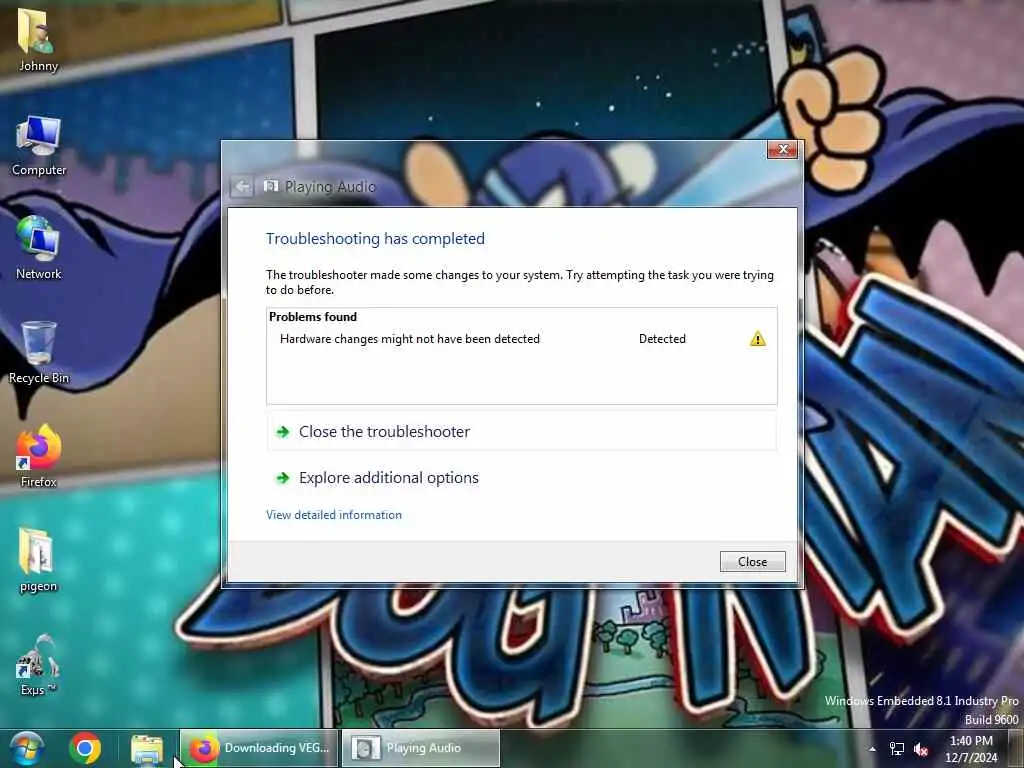The height and width of the screenshot is (768, 1024).
Task: Click the yellow warning icon in problems list
Action: tap(758, 339)
